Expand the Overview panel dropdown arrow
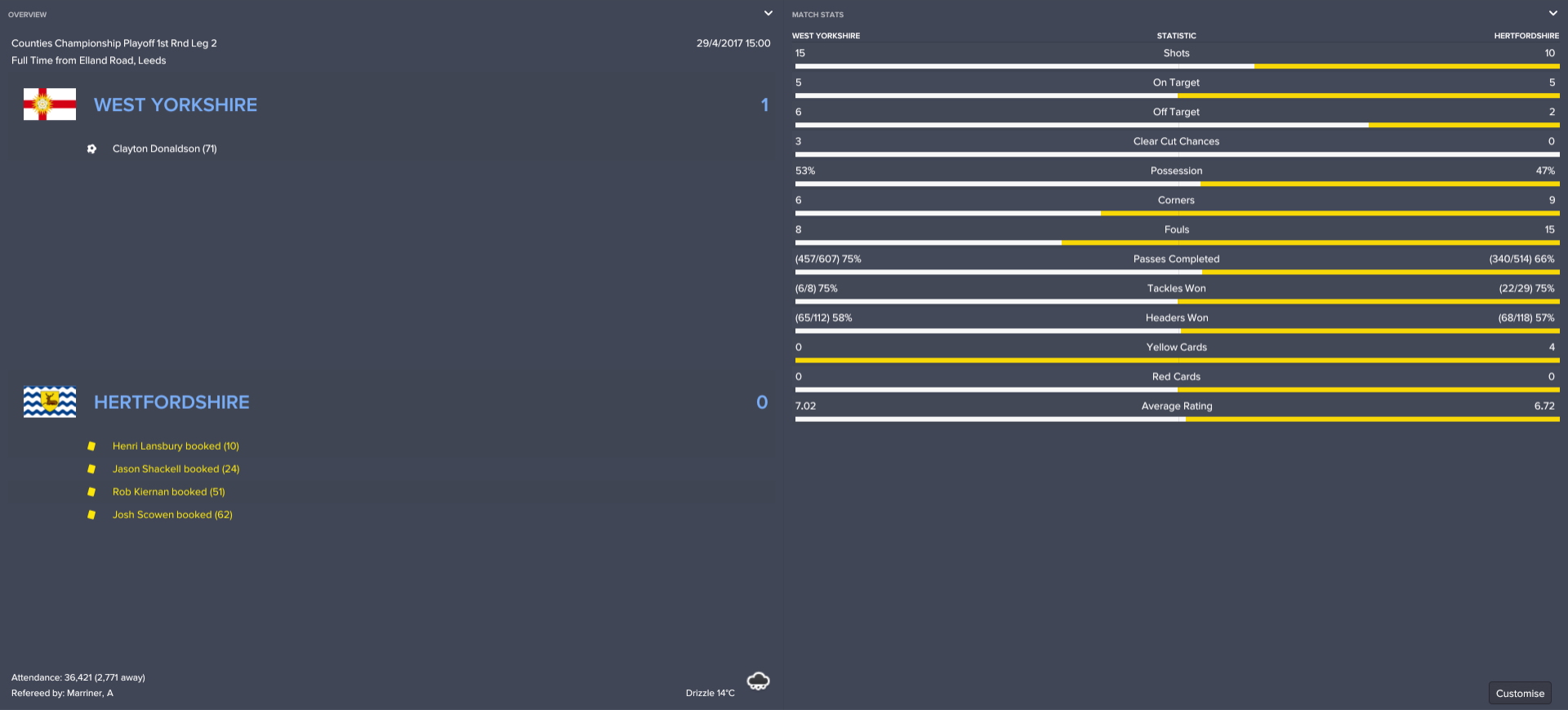 point(768,14)
